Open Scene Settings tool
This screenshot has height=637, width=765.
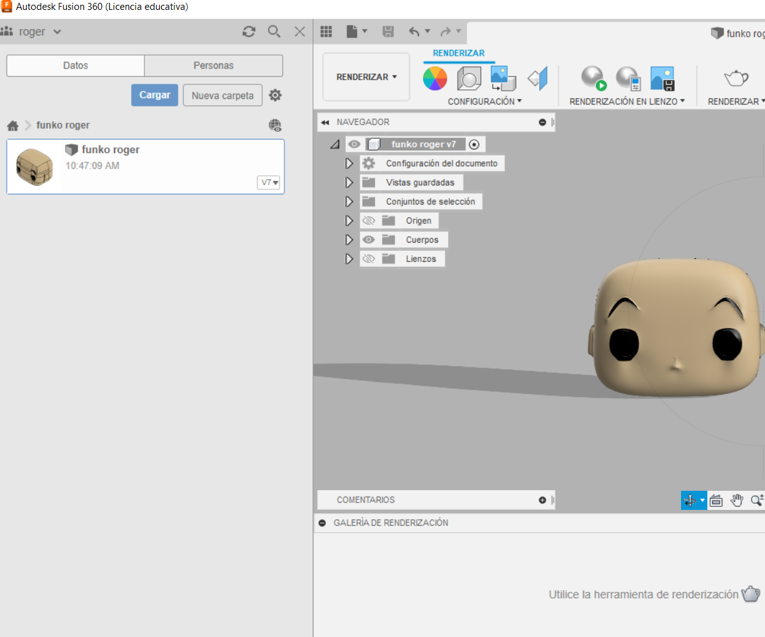(x=469, y=79)
